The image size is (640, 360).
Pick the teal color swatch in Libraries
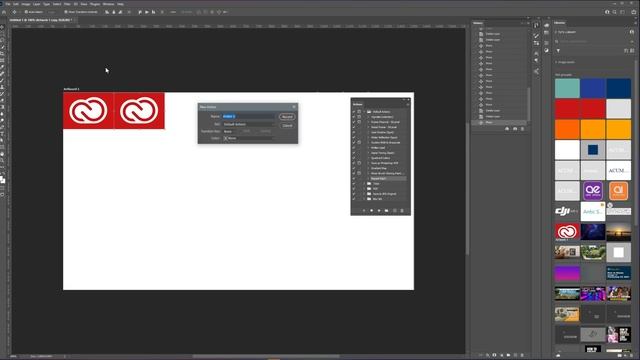567,88
